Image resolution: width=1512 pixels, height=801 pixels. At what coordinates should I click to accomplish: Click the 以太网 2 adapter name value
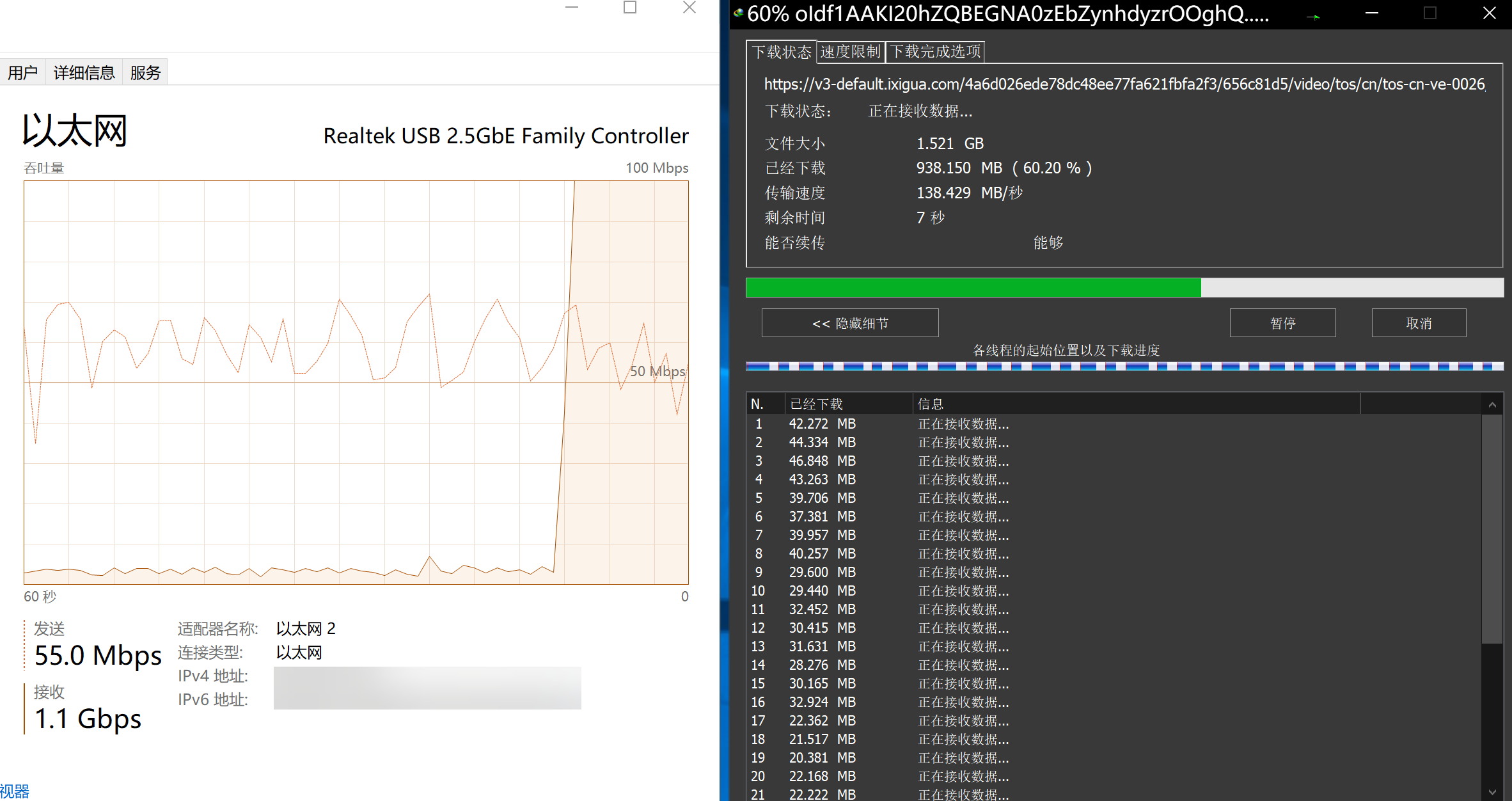pos(306,629)
